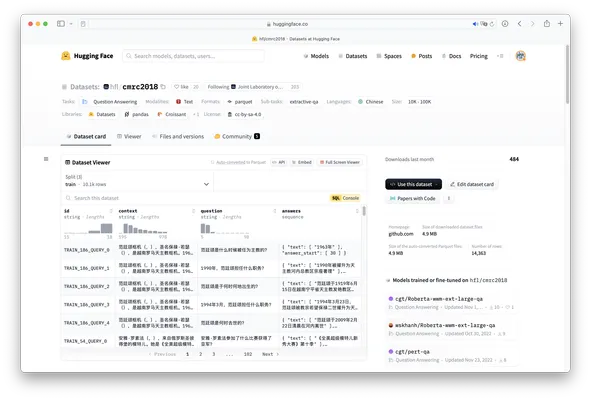Click the user avatar icon
The height and width of the screenshot is (400, 591).
point(521,56)
